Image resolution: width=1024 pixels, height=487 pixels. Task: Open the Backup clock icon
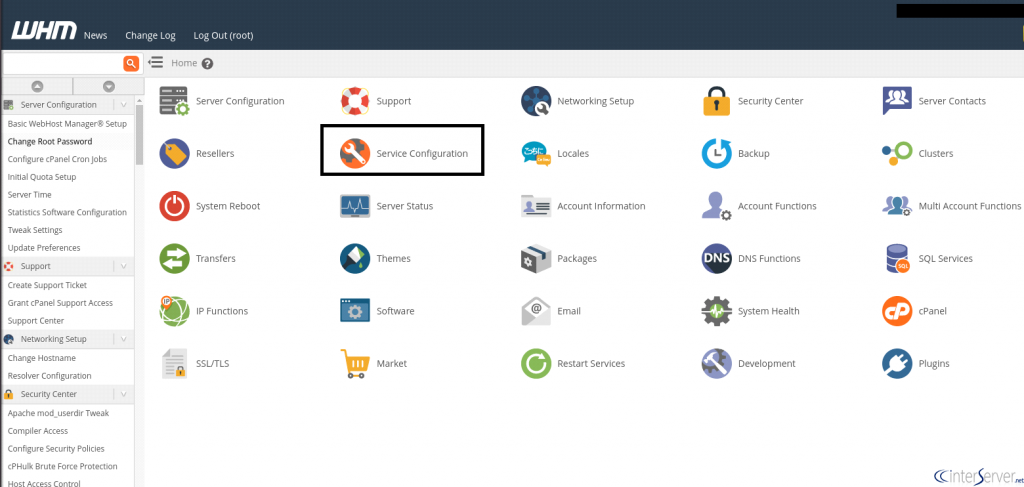coord(716,153)
